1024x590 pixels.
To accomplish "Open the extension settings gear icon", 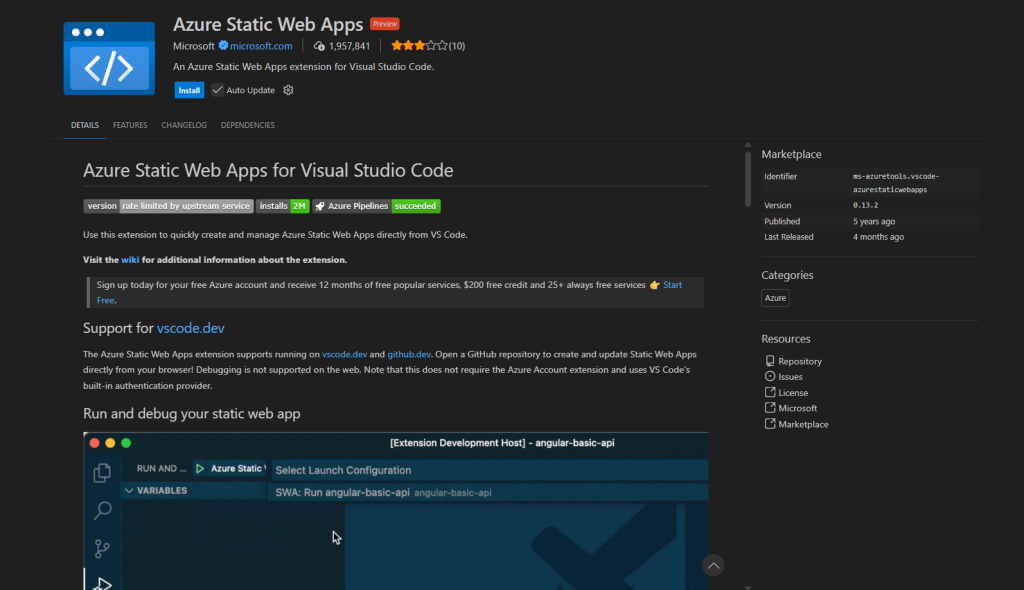I will pos(288,90).
